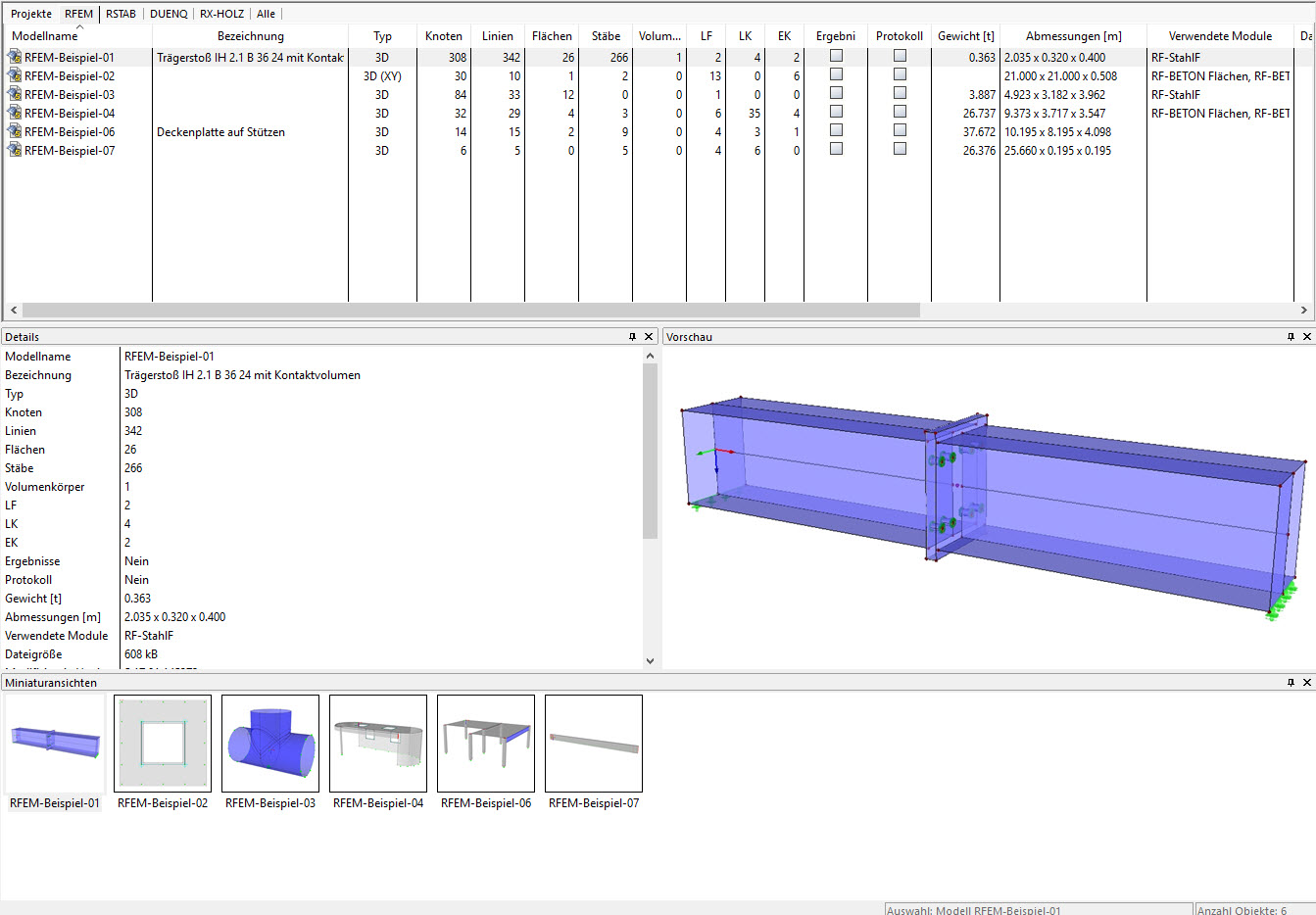Close the Details panel

tap(649, 336)
